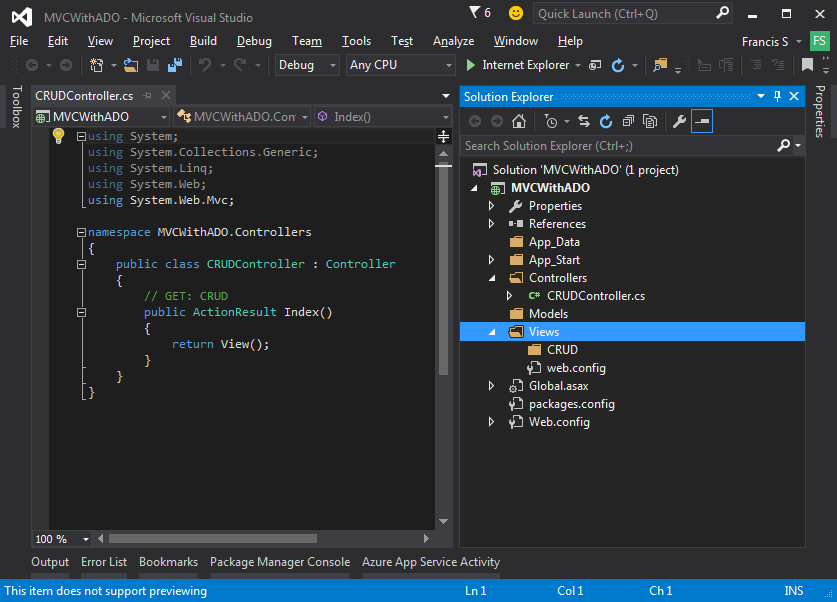Click Collapse All in Solution Explorer
Screen dimensions: 837x602
click(627, 121)
